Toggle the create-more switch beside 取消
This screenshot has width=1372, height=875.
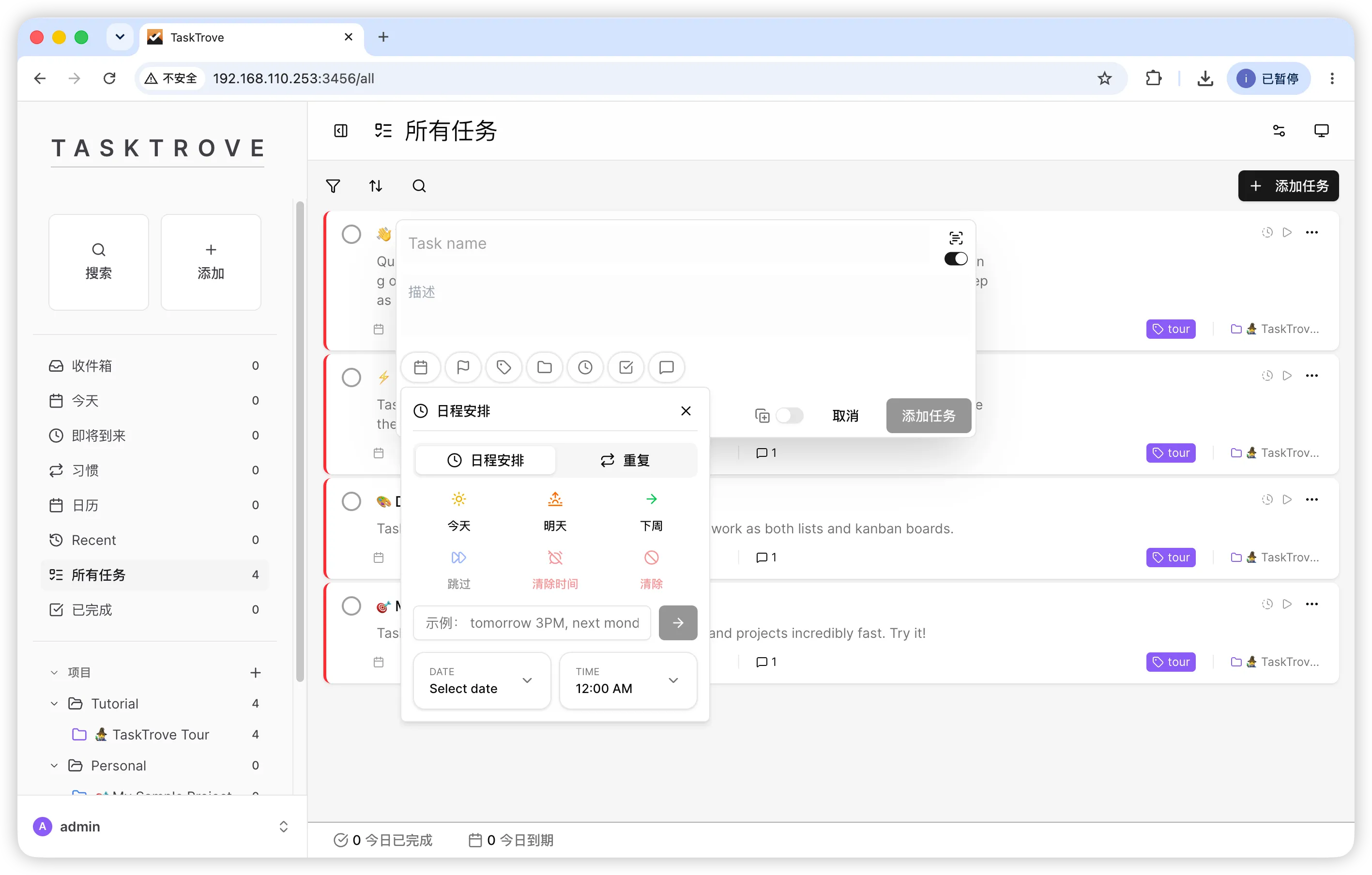pyautogui.click(x=789, y=416)
